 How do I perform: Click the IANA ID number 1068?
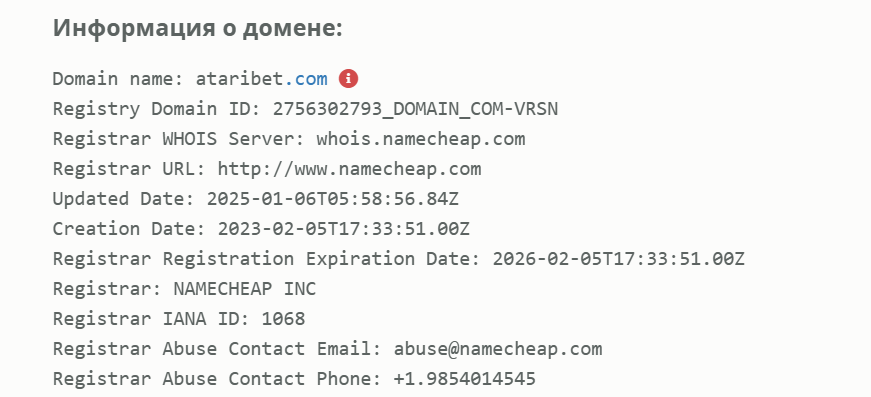point(283,319)
